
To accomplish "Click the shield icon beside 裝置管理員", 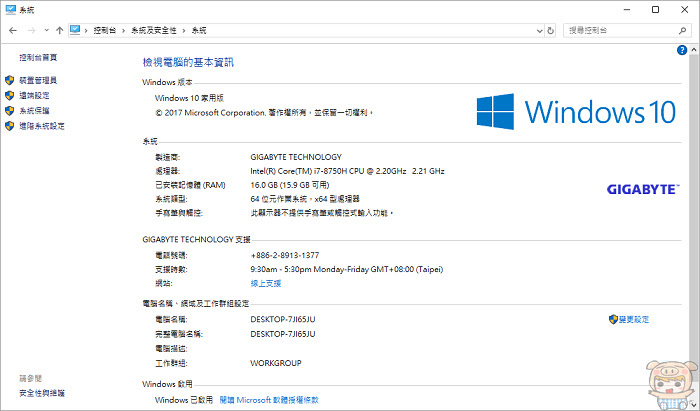I will (10, 80).
